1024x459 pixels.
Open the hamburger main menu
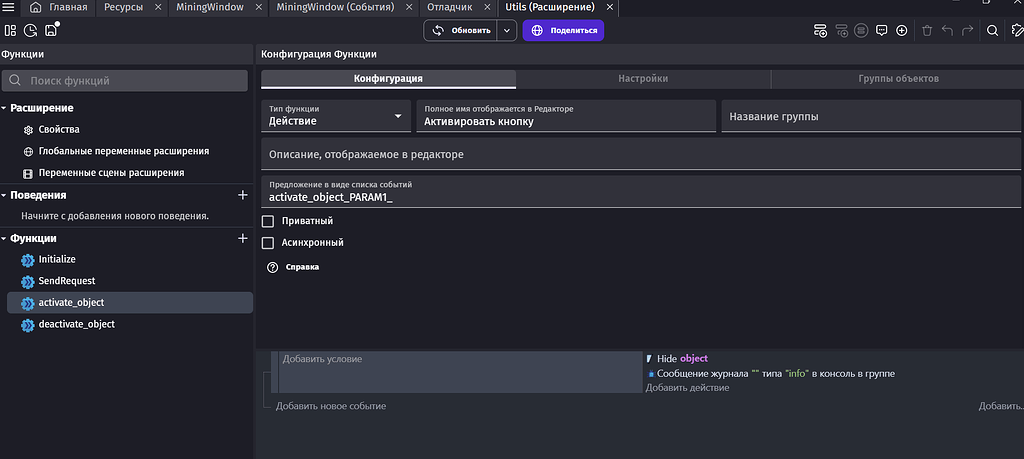[x=9, y=7]
